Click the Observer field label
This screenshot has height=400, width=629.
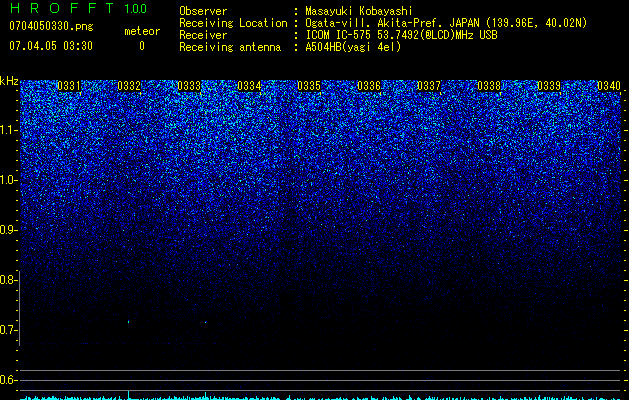pyautogui.click(x=203, y=11)
